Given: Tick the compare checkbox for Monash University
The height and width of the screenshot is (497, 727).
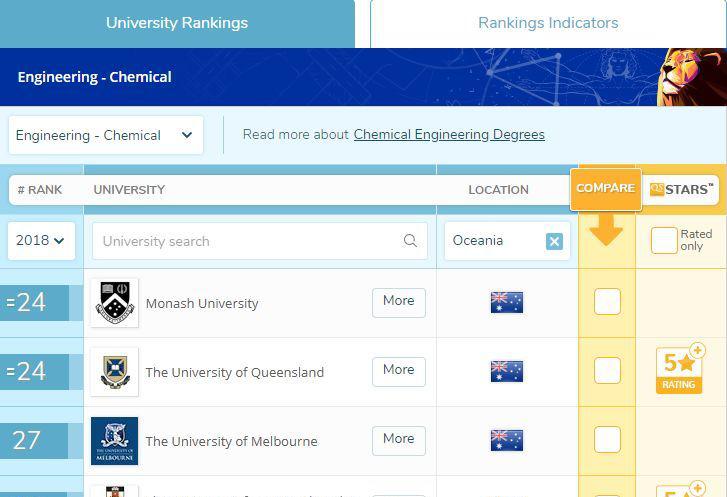Looking at the screenshot, I should (607, 301).
